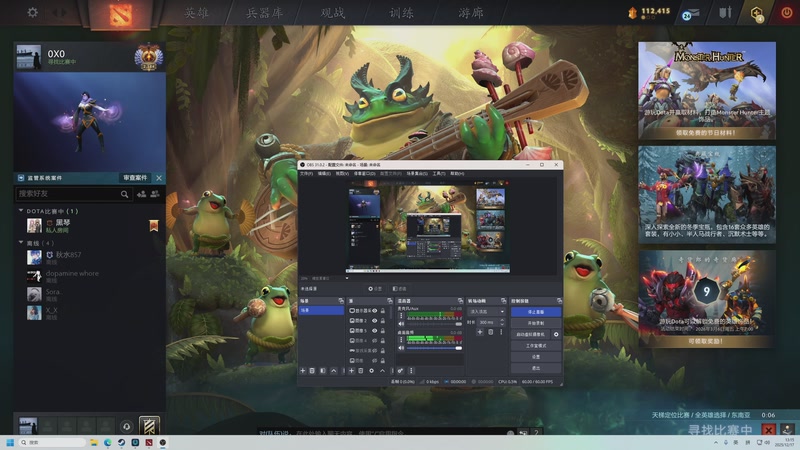Open the mixer options dots for 麦克风/Aux
Image resolution: width=800 pixels, height=450 pixels.
coord(401,316)
